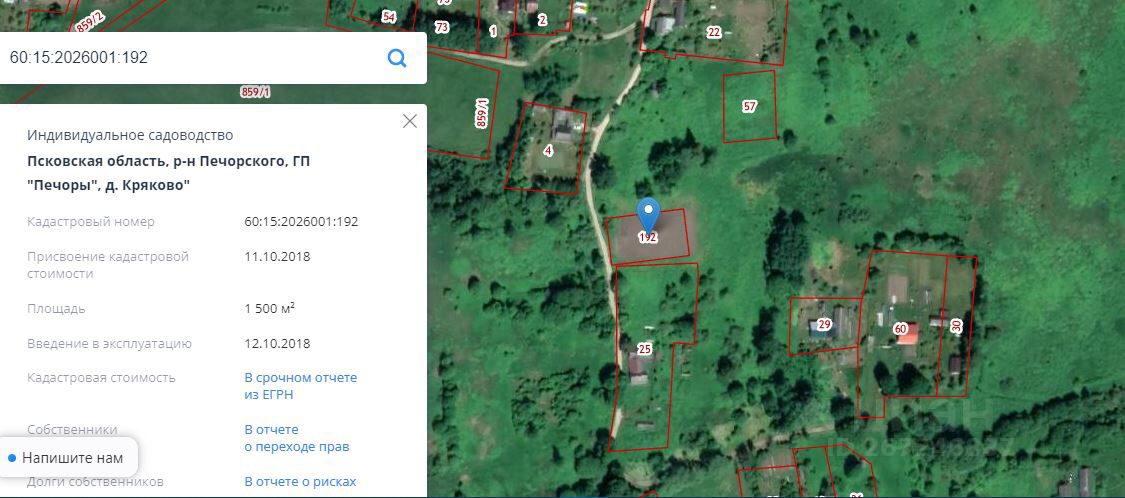Click the blue map pin marker
The image size is (1125, 498).
coord(649,215)
